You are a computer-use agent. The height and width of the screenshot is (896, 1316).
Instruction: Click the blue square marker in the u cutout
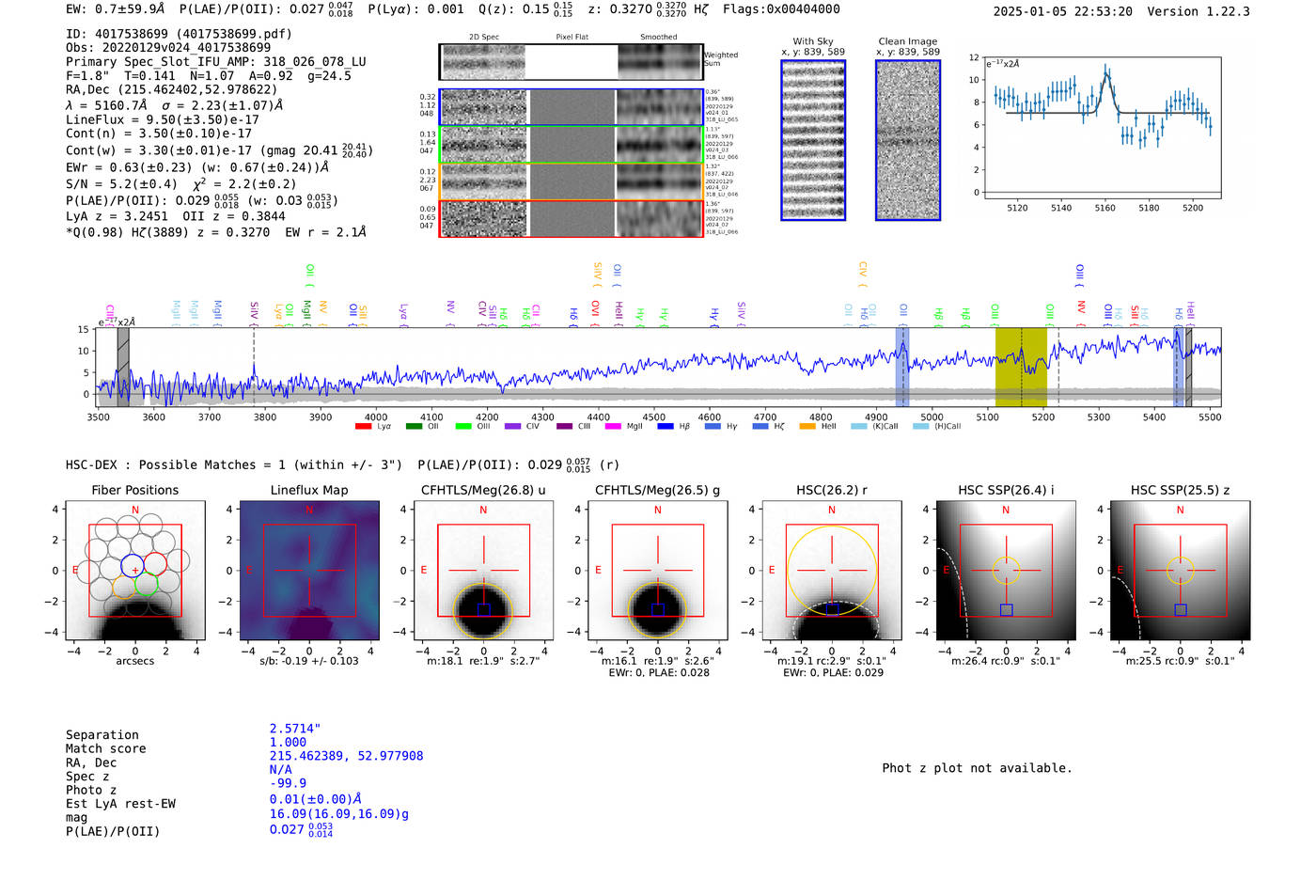pyautogui.click(x=483, y=609)
